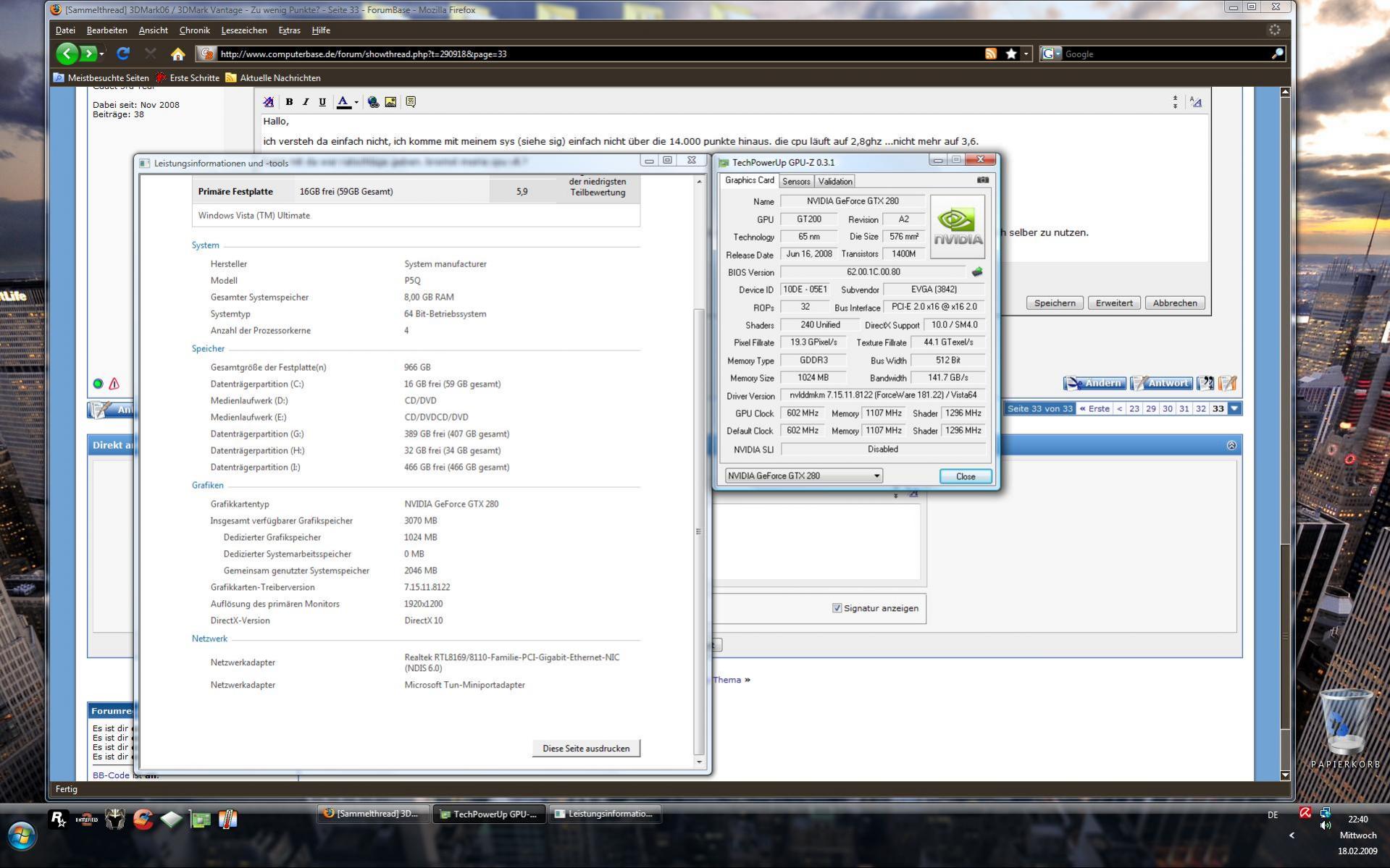Click the NVIDIA logo in GPU-Z
The width and height of the screenshot is (1390, 868).
[x=957, y=227]
